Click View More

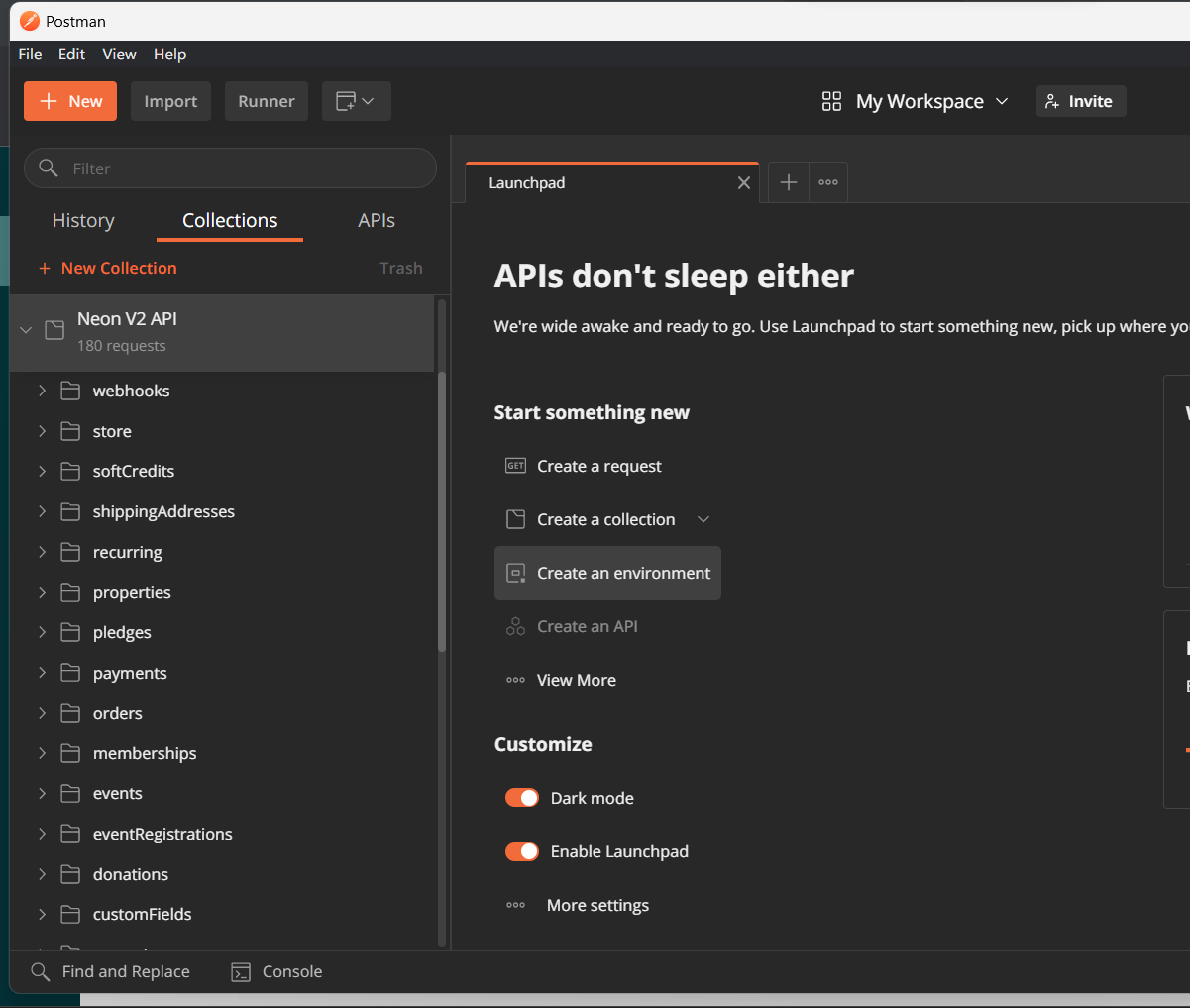(x=577, y=680)
